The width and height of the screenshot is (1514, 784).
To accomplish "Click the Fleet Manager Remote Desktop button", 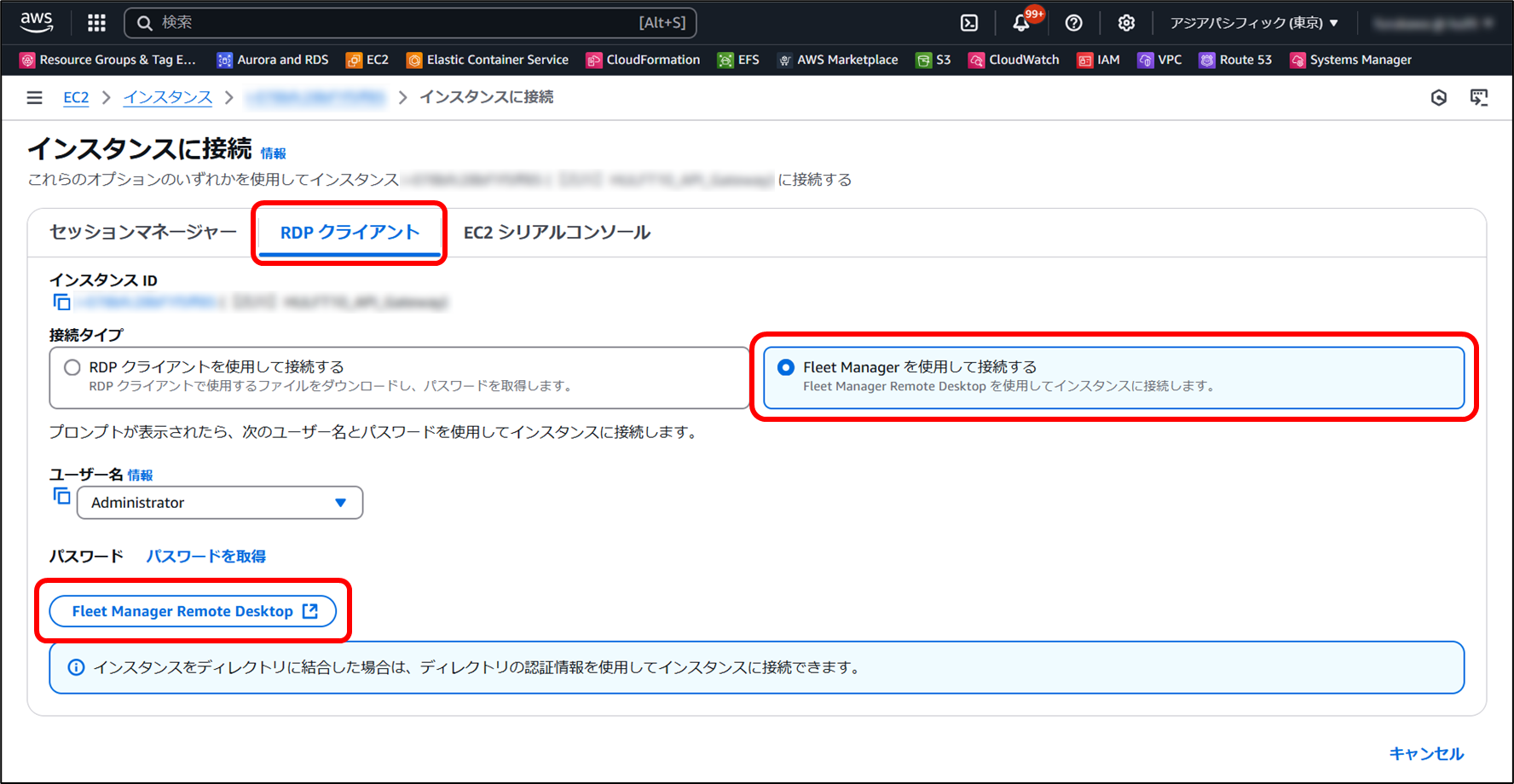I will coord(193,611).
